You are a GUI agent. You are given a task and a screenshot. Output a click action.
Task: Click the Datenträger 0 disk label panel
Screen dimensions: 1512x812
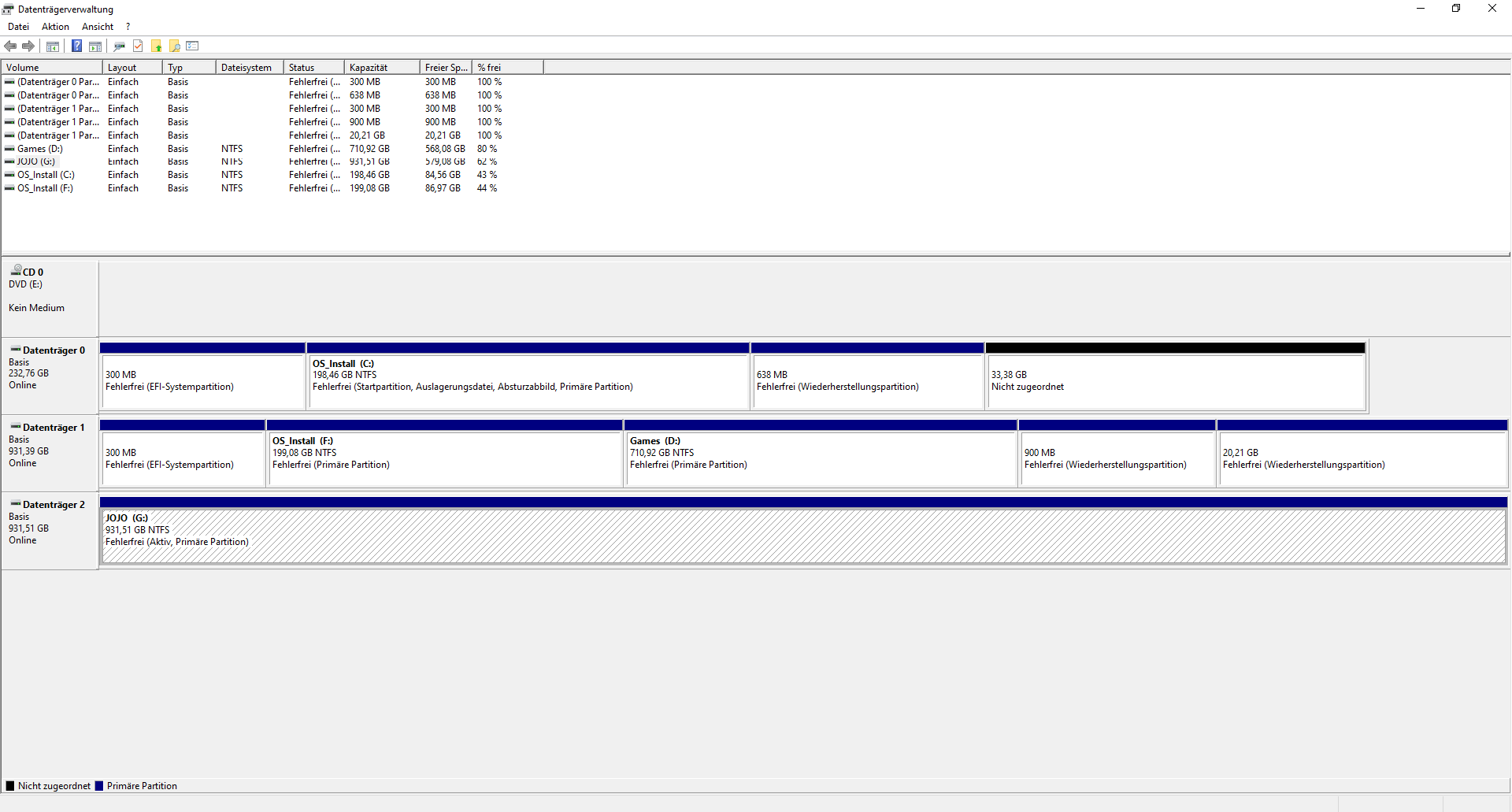pyautogui.click(x=50, y=376)
